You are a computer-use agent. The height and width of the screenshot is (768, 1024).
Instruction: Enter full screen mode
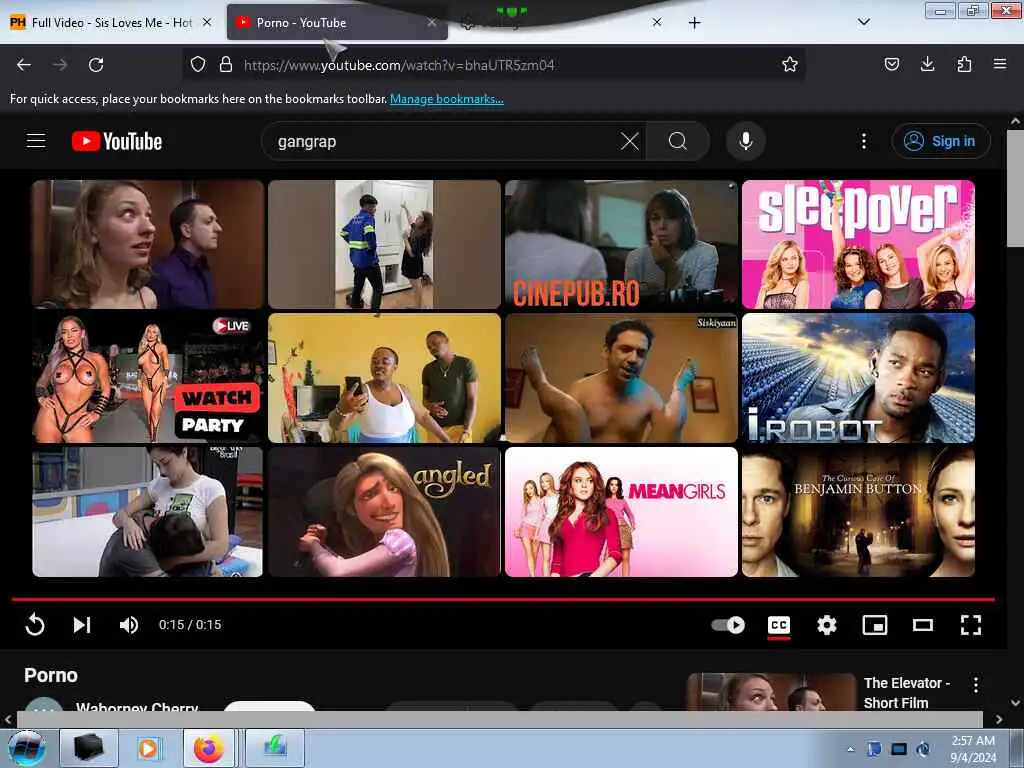(970, 625)
